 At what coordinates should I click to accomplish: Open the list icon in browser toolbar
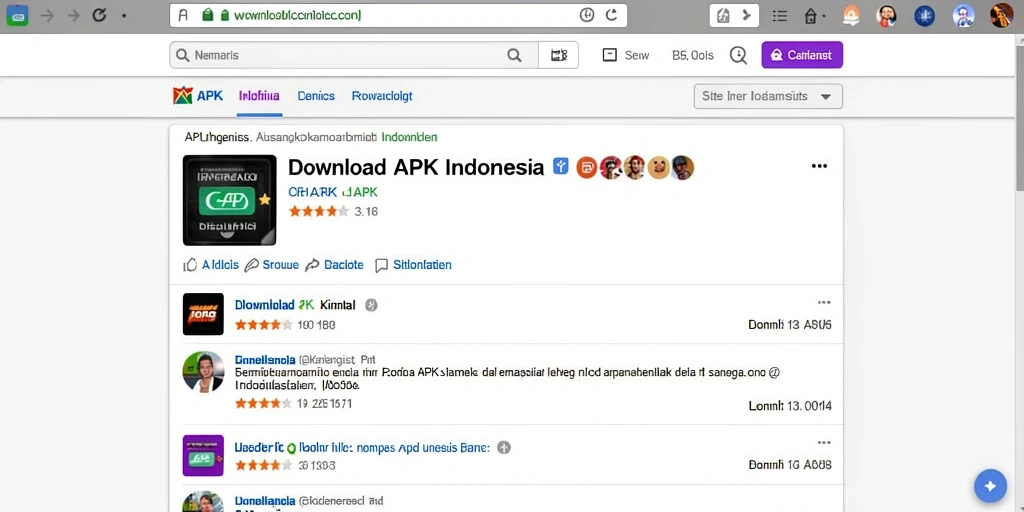779,16
